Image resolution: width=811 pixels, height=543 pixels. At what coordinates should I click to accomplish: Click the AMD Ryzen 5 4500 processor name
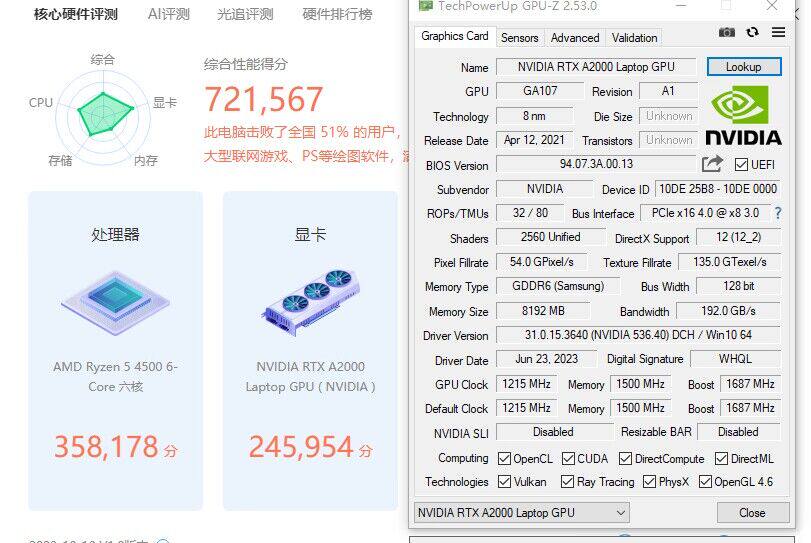[115, 376]
